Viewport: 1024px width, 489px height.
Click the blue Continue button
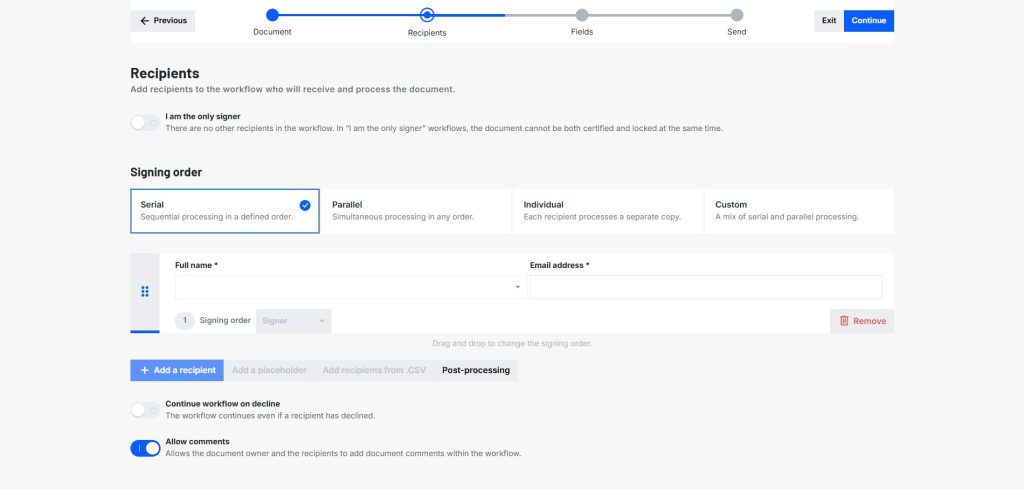[869, 21]
